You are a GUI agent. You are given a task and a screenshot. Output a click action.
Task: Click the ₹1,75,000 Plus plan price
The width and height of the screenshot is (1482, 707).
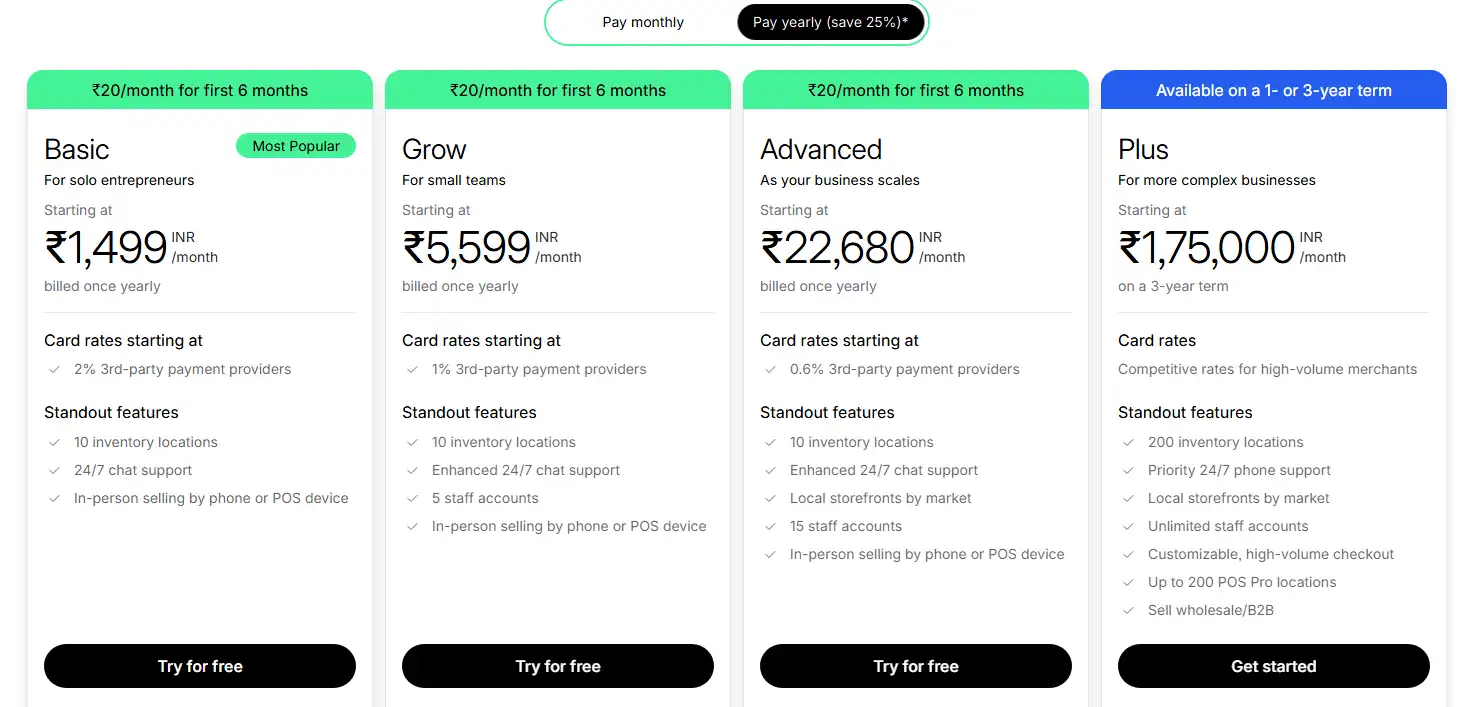(x=1207, y=247)
